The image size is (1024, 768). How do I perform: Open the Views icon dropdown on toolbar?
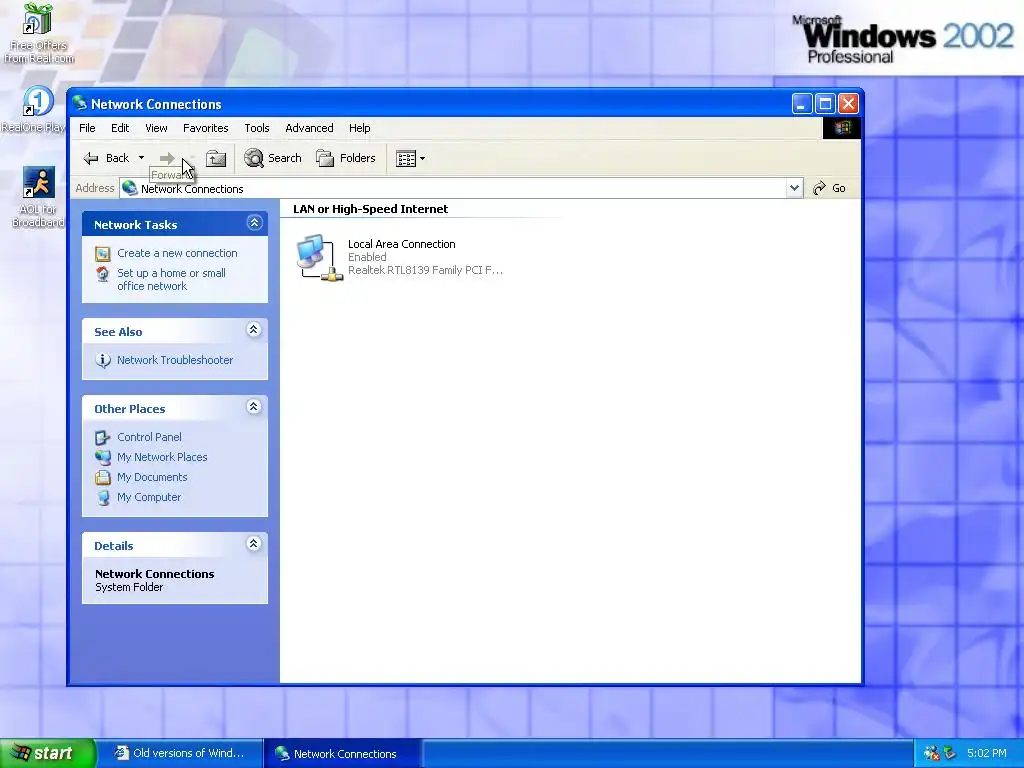tap(411, 158)
